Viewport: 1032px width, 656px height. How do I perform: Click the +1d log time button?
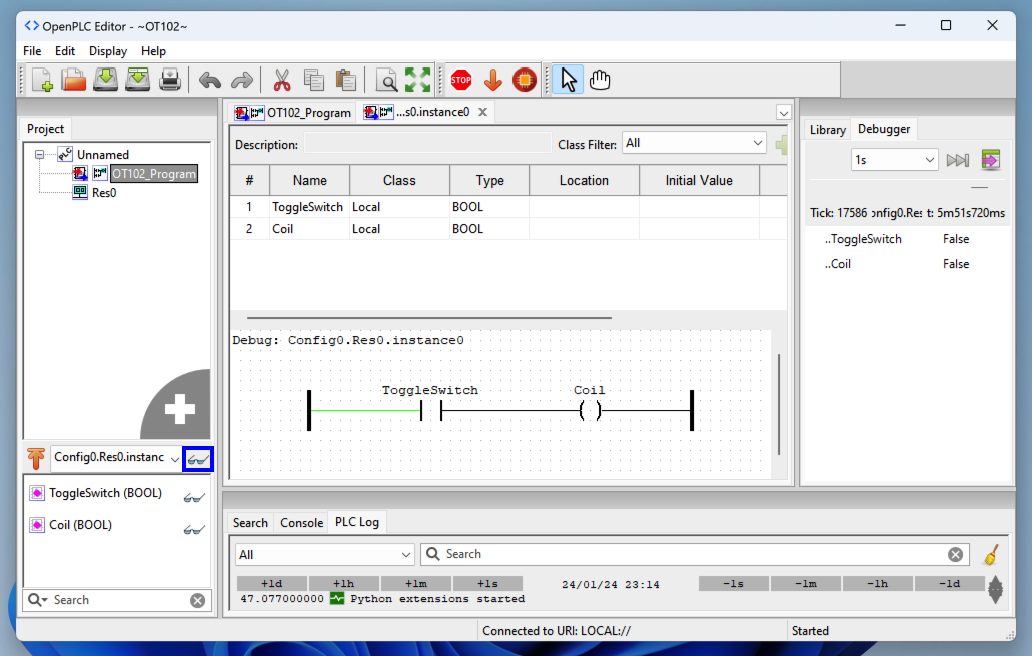click(x=272, y=584)
